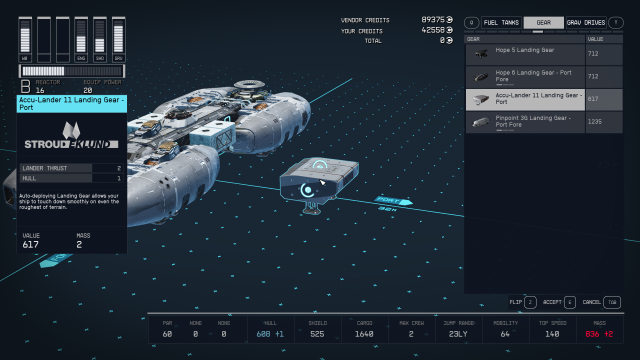Select the Gear tab

543,22
